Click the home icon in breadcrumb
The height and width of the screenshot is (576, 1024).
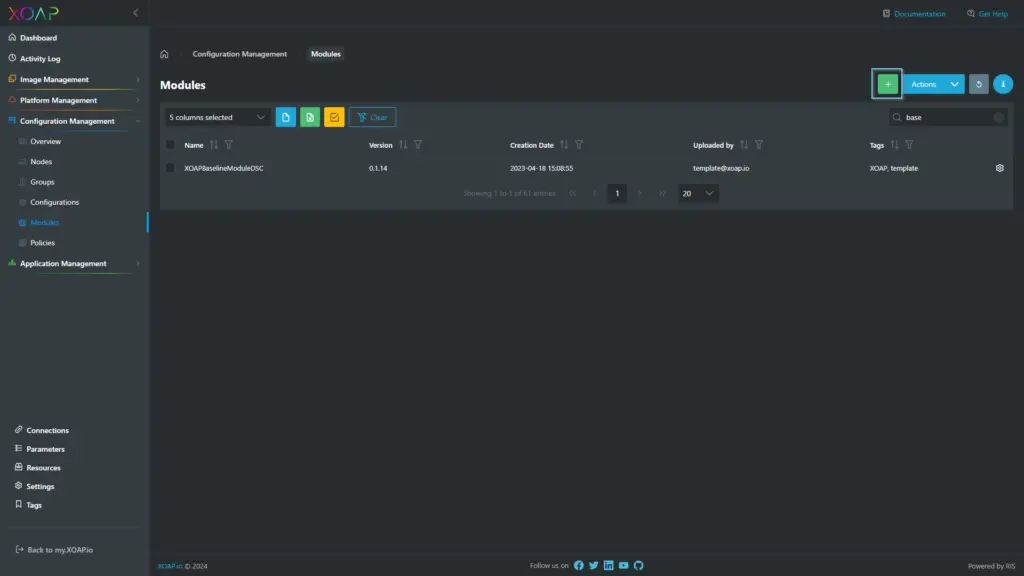click(x=164, y=54)
